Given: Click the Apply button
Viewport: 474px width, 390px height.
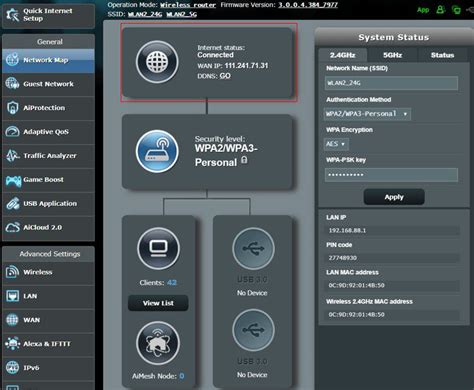Looking at the screenshot, I should 394,197.
